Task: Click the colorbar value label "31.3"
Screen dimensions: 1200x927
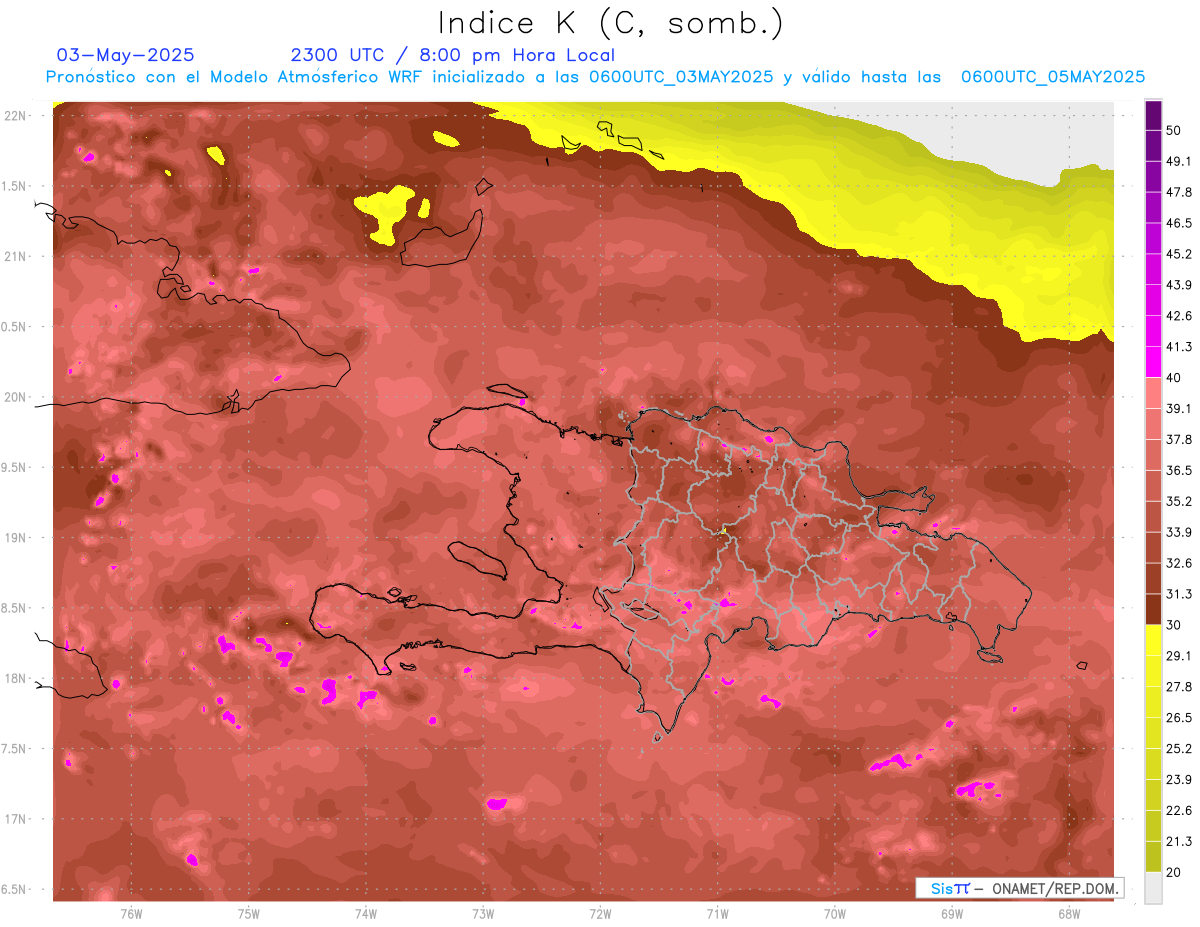Action: (x=1178, y=594)
